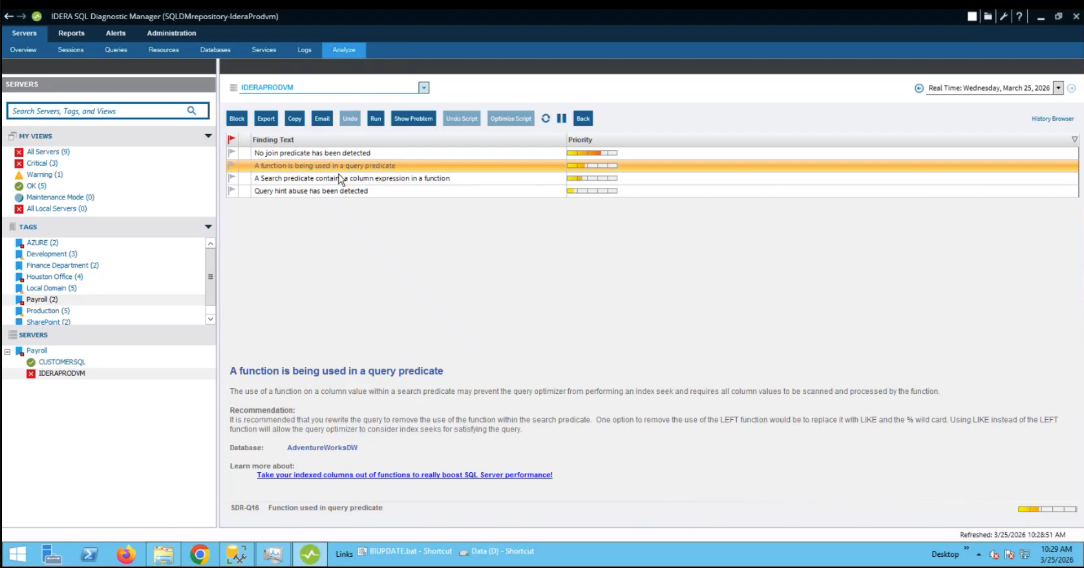The width and height of the screenshot is (1084, 568).
Task: Click the red flag column header icon
Action: pos(232,140)
